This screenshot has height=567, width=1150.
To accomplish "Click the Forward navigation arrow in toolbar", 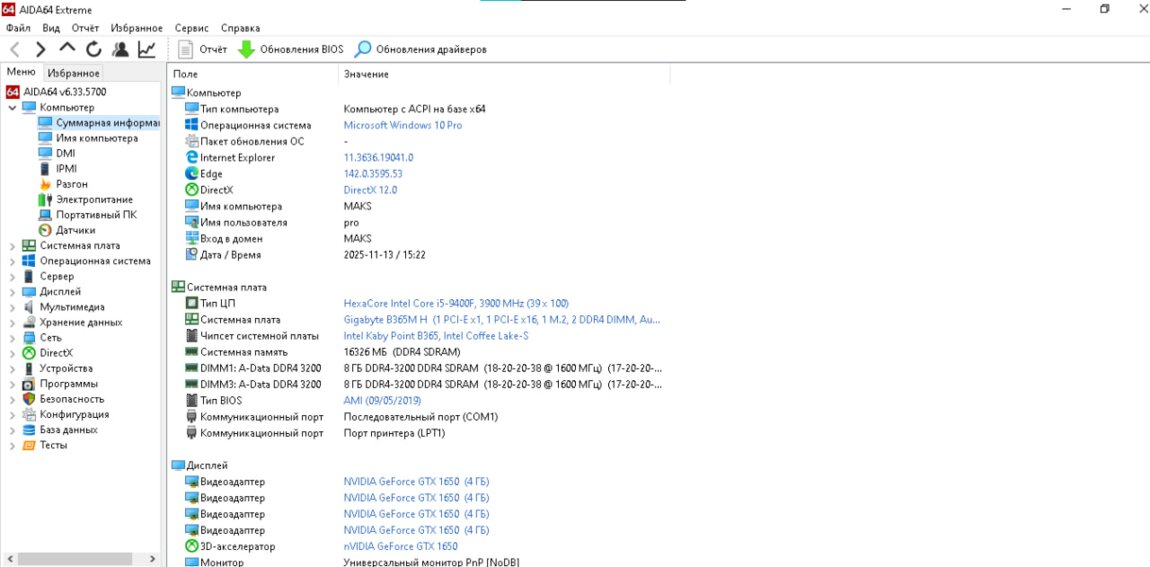I will point(41,49).
